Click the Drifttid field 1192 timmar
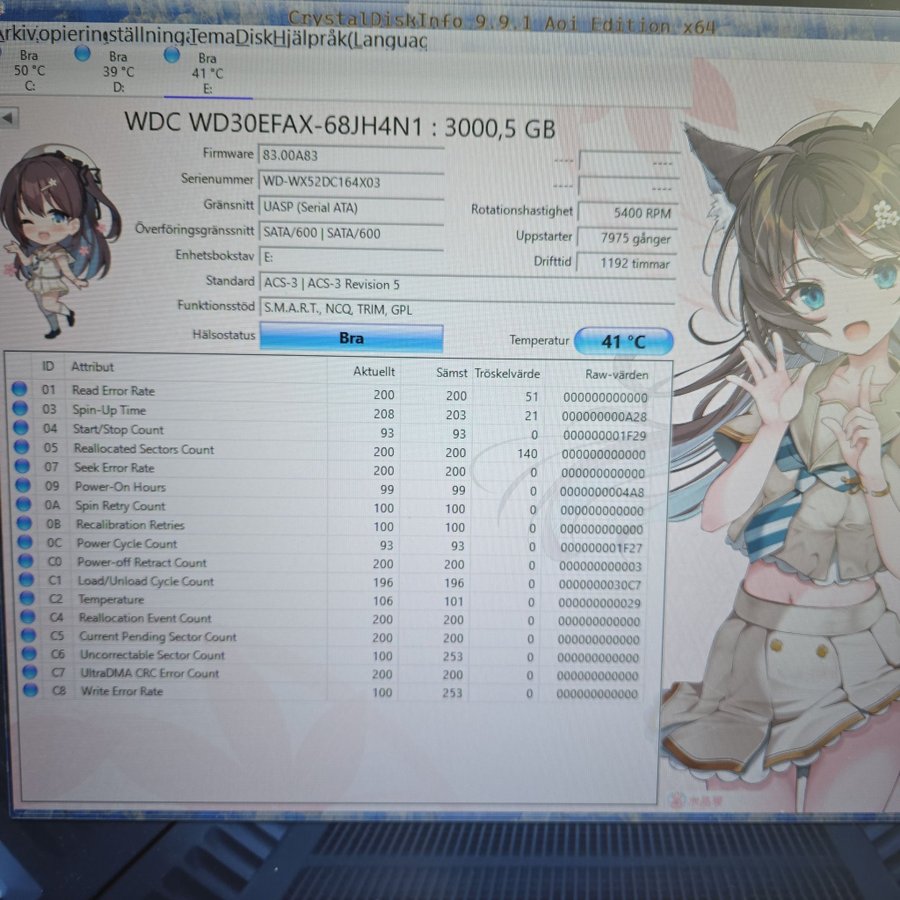 coord(626,263)
